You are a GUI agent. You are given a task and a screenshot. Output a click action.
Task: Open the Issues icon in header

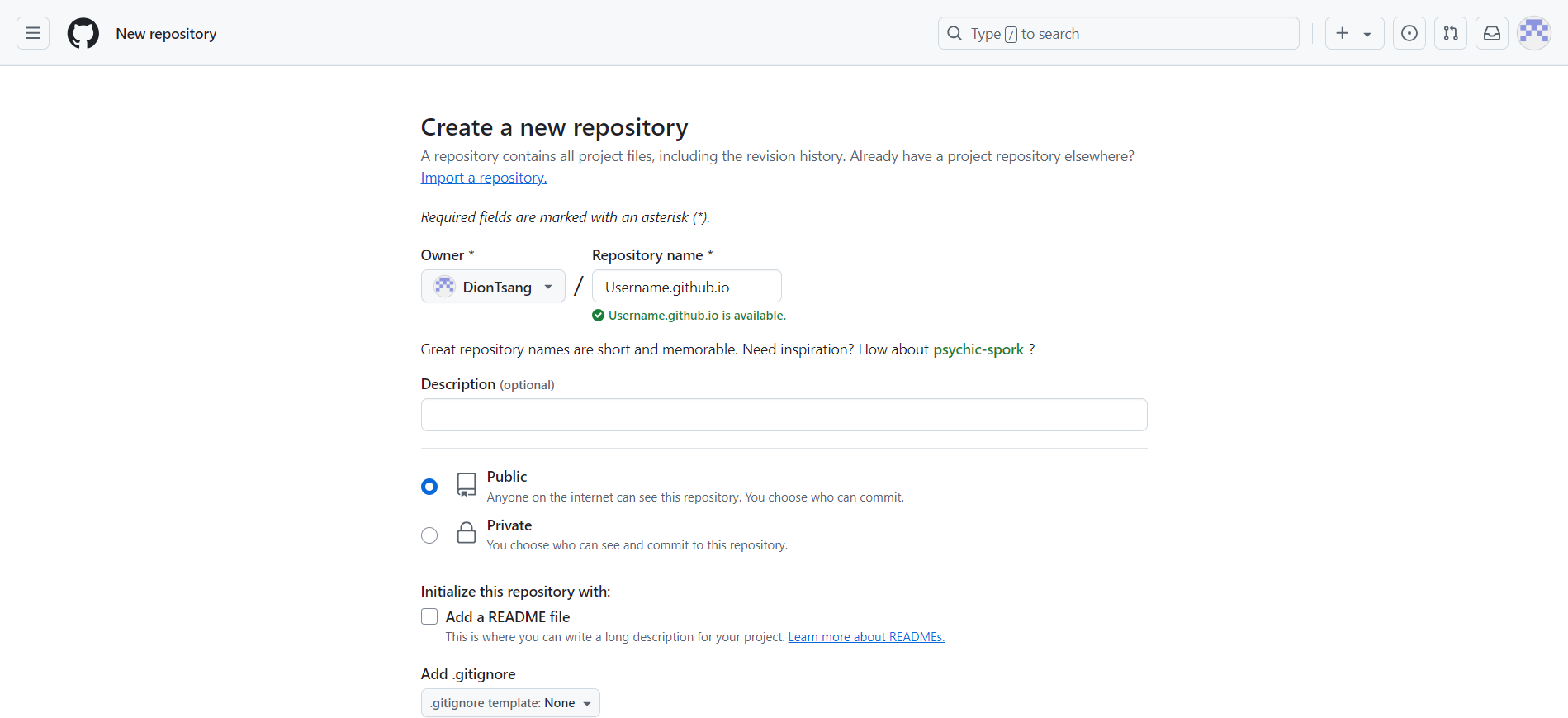(x=1409, y=33)
